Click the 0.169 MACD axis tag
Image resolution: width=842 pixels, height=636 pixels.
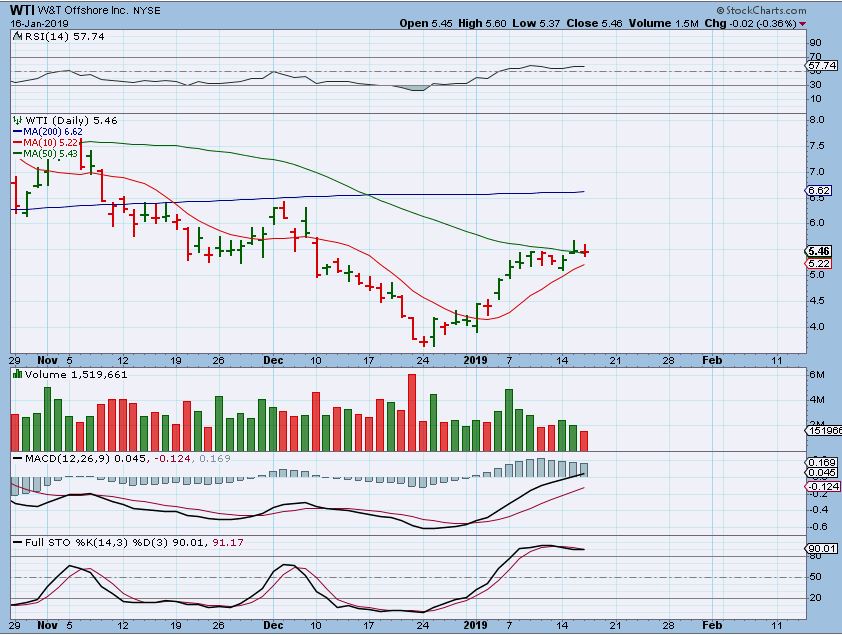click(x=822, y=462)
